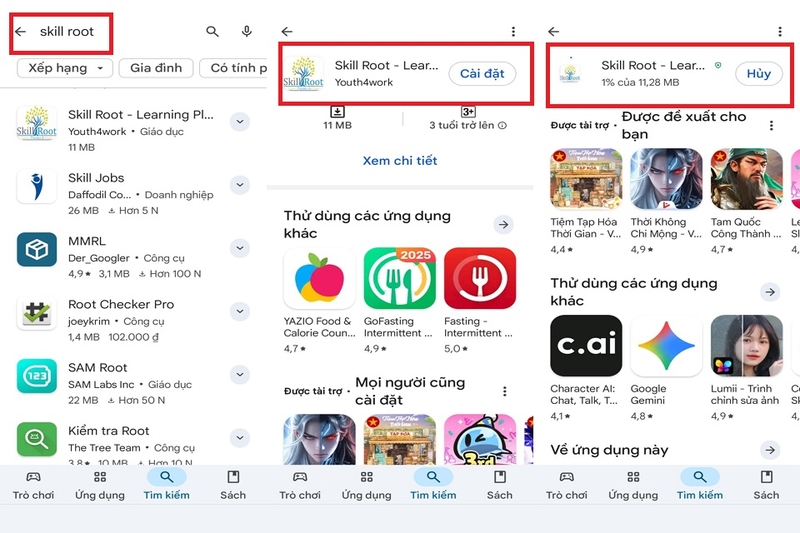
Task: Open 'Ứng dụng' tab on the 'Hủy' screen
Action: tap(633, 485)
